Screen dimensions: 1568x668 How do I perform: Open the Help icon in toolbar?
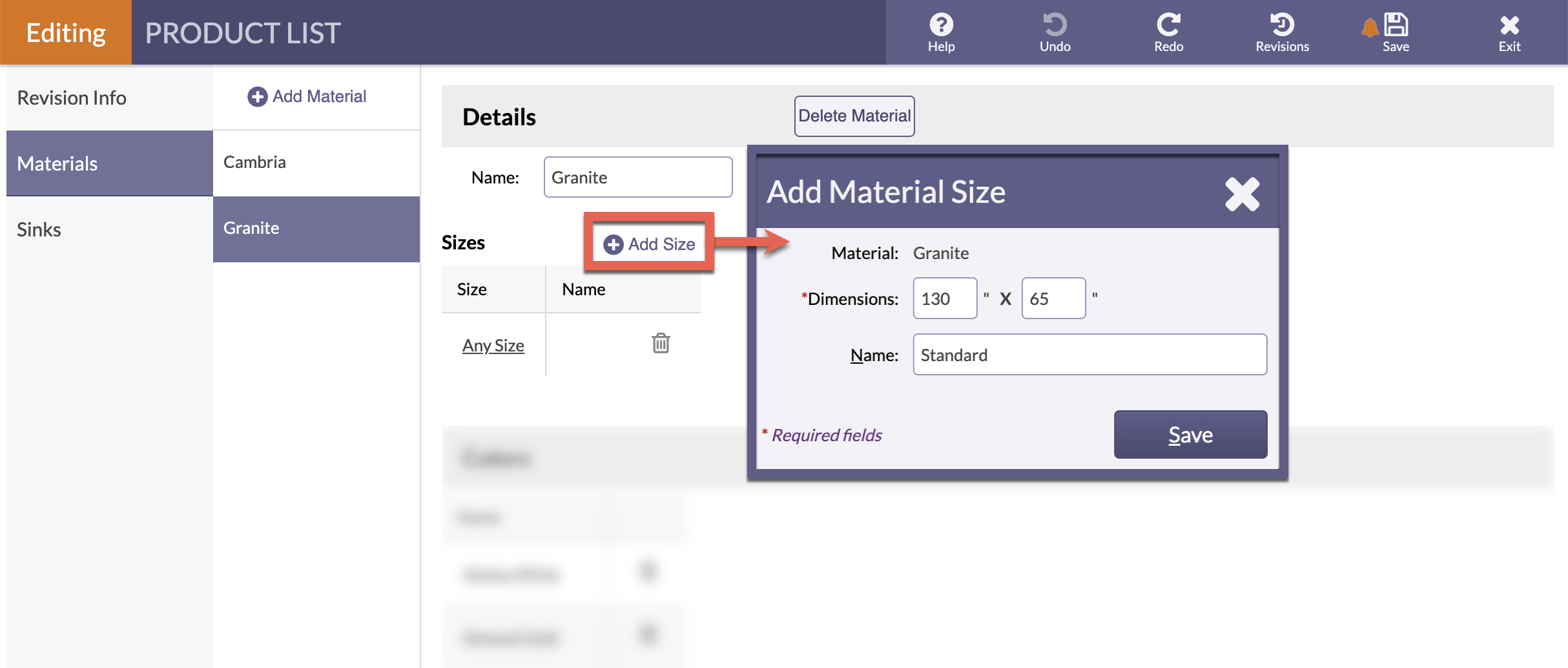click(x=941, y=26)
